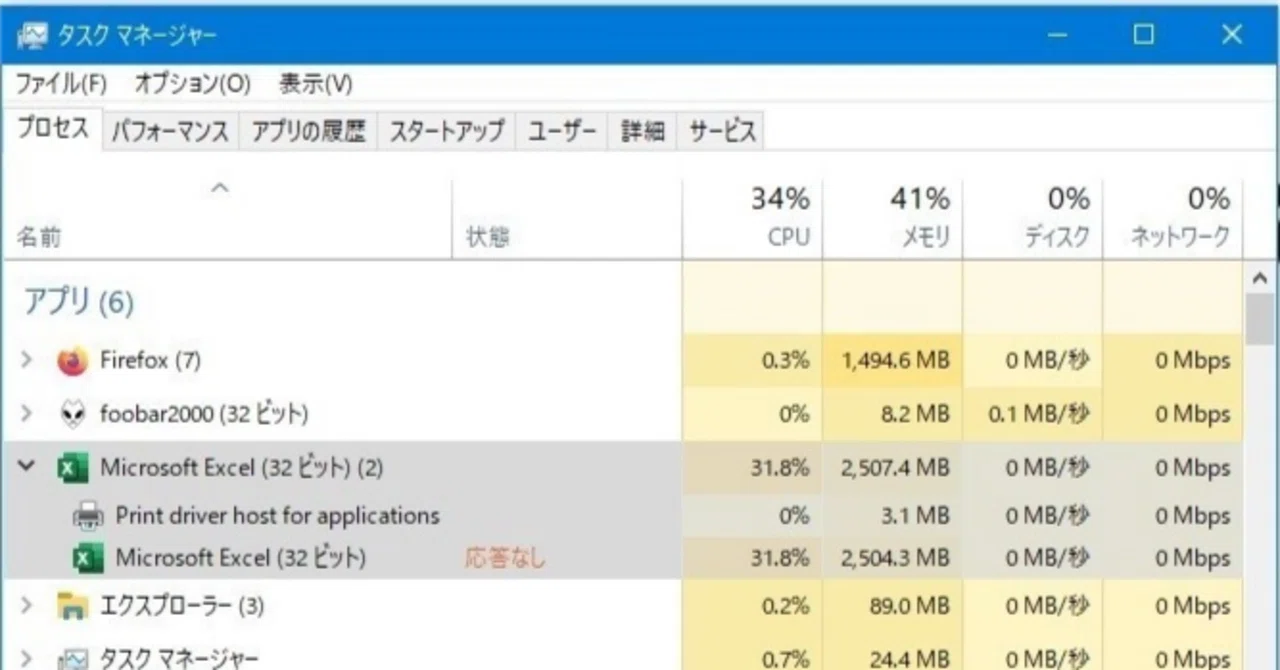Click the 0.1 MB/秒 disk value
Image resolution: width=1280 pixels, height=670 pixels.
[1039, 414]
